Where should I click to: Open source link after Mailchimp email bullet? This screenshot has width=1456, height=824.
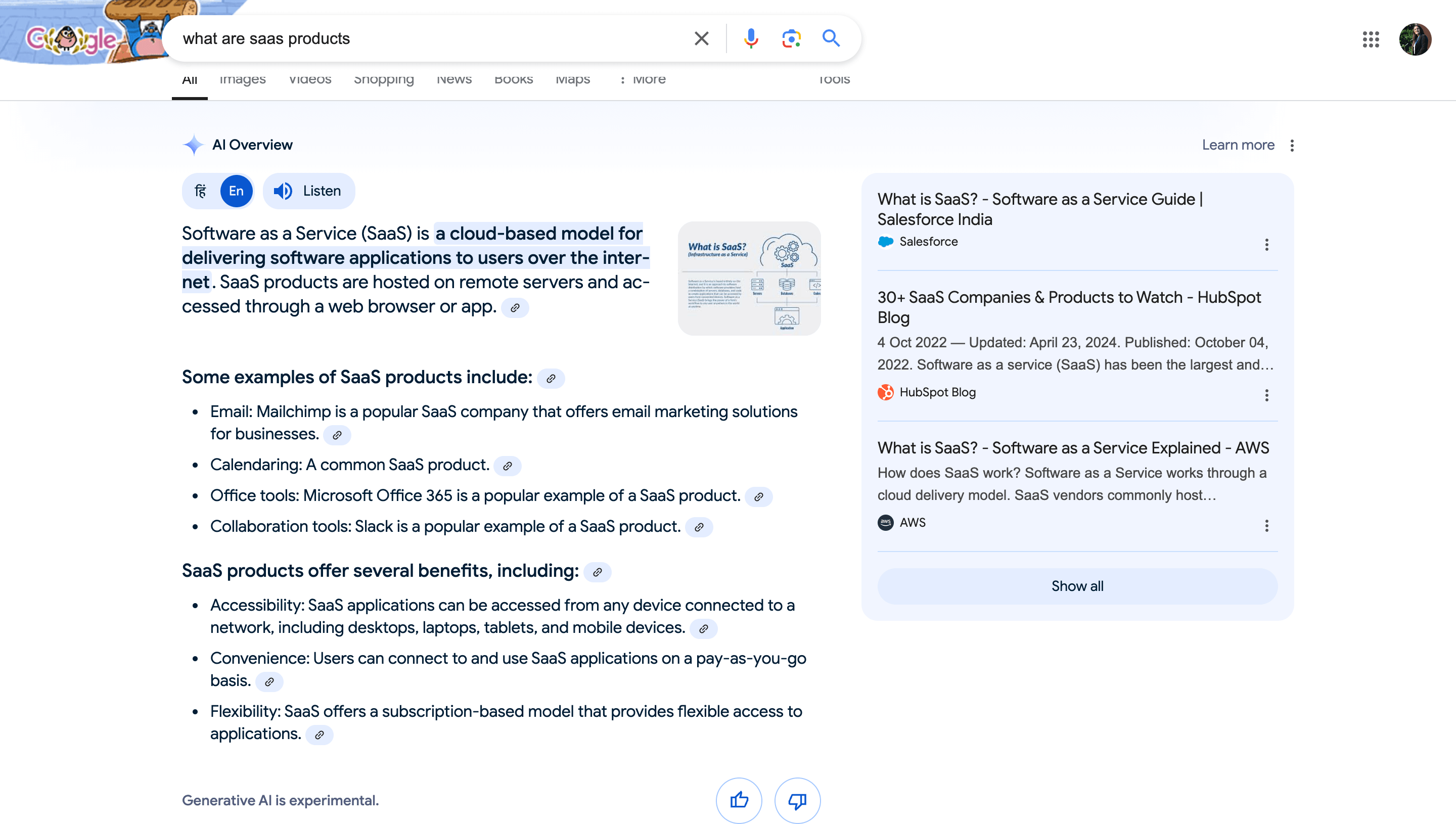pos(337,435)
